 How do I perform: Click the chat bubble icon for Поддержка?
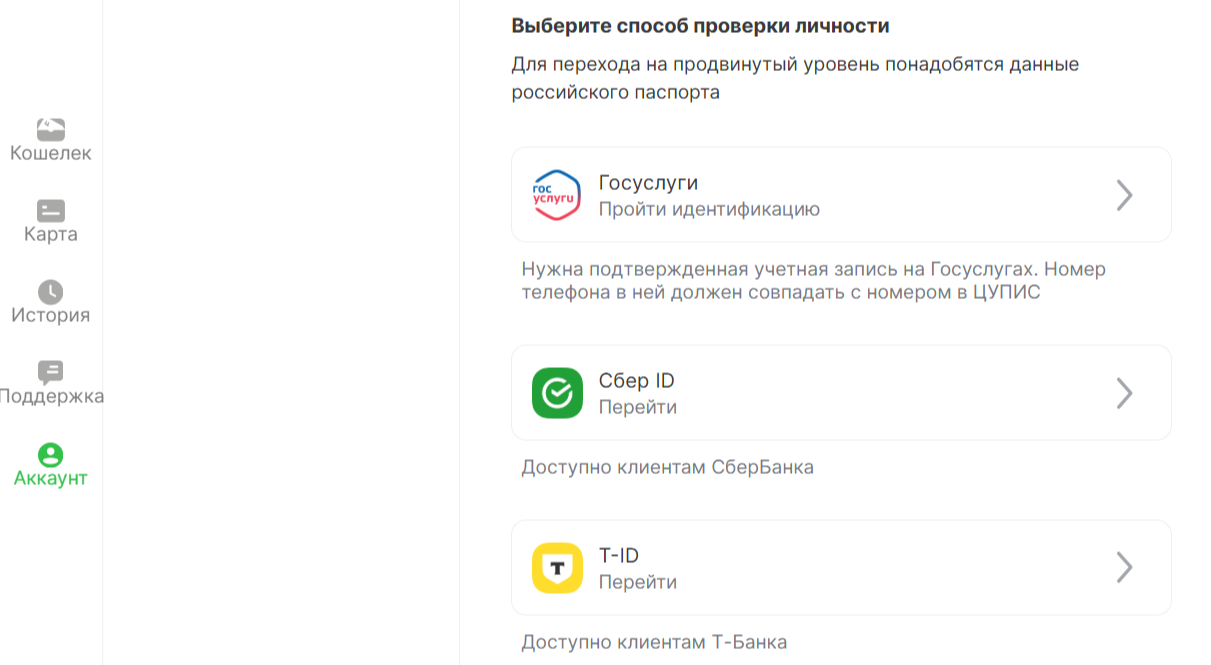pos(50,372)
